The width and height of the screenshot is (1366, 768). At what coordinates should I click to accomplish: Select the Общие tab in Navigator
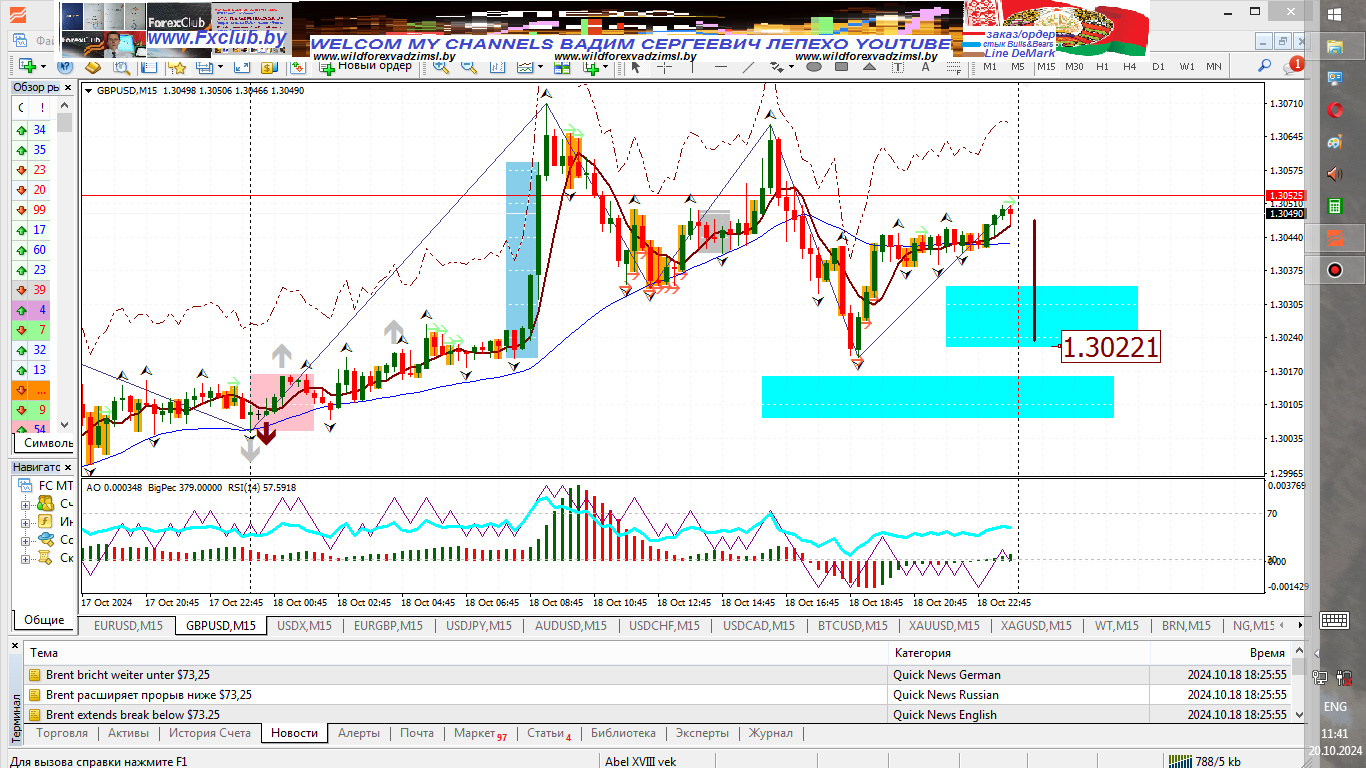[44, 620]
